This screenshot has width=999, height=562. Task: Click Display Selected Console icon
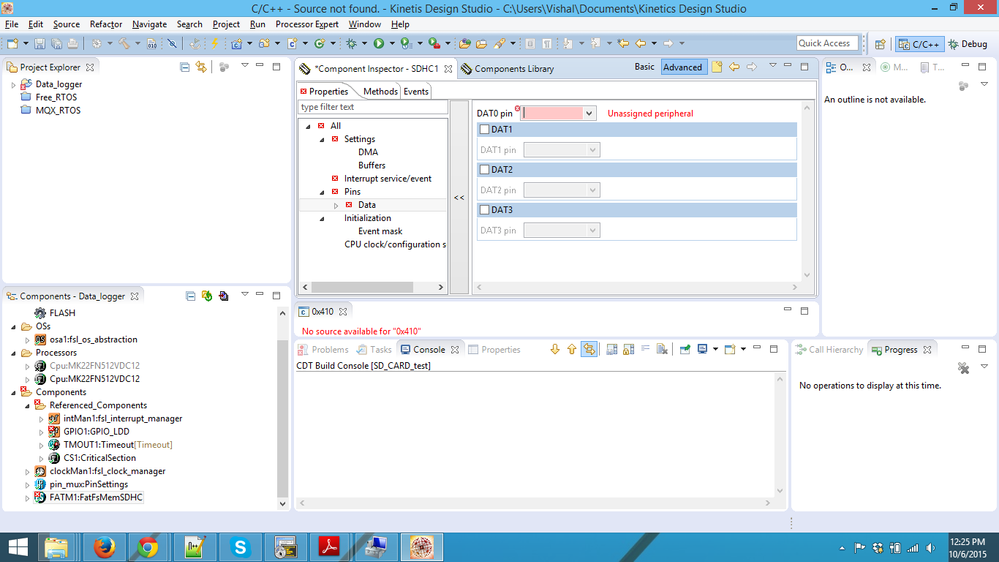pos(702,349)
